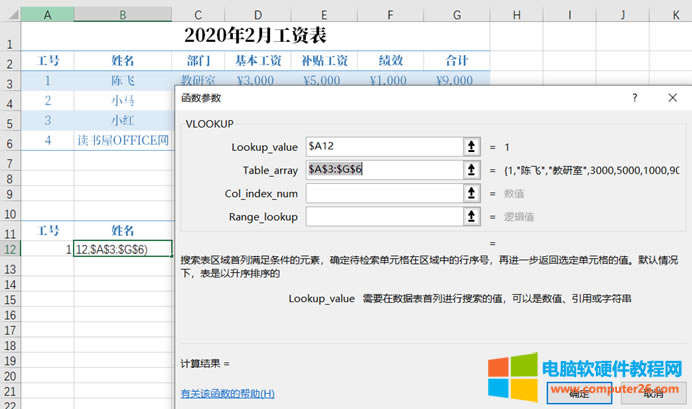The height and width of the screenshot is (409, 692).
Task: Click the ¥5,000 cell
Action: click(x=324, y=80)
